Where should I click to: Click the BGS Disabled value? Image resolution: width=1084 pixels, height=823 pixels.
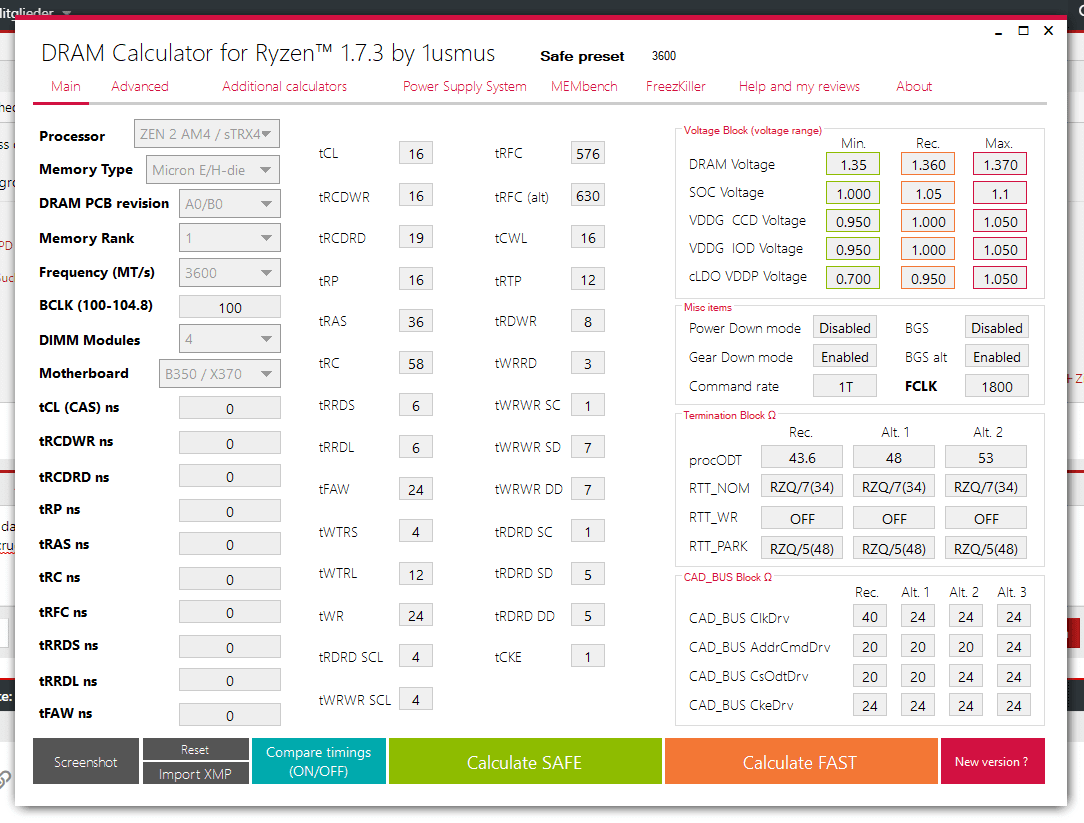coord(997,328)
